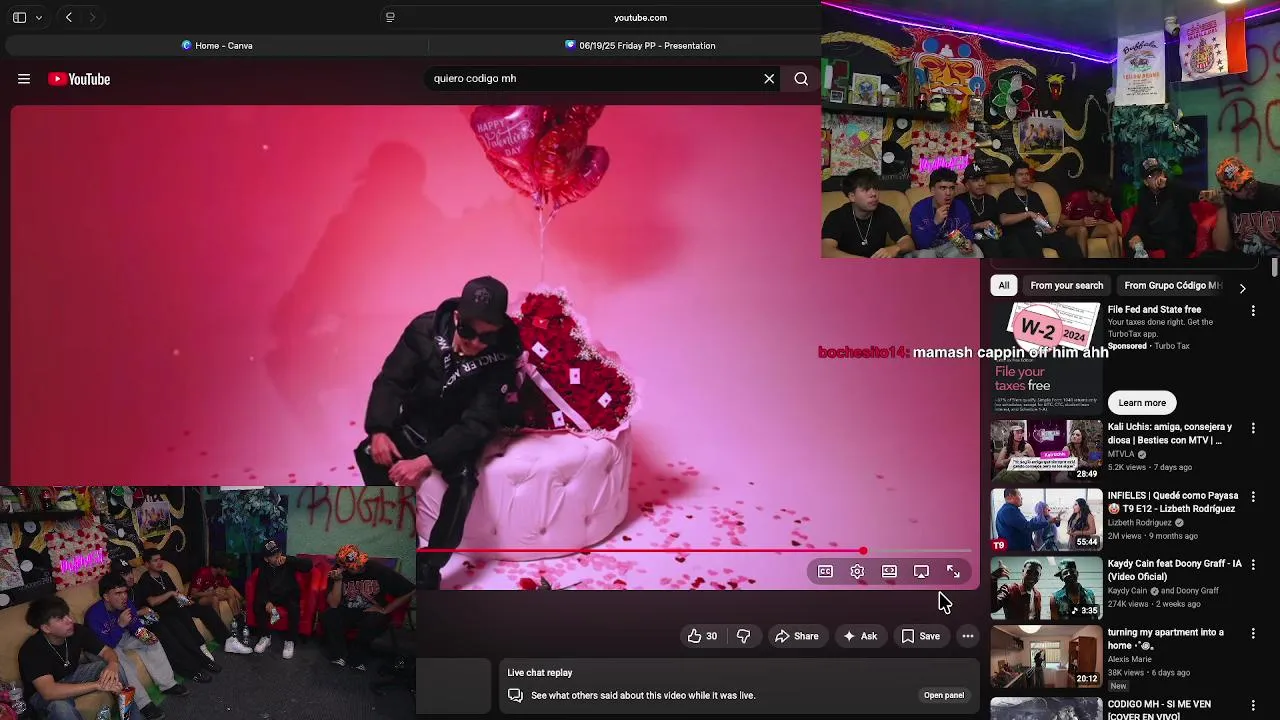
Task: Open options for the apartment video
Action: 1253,634
